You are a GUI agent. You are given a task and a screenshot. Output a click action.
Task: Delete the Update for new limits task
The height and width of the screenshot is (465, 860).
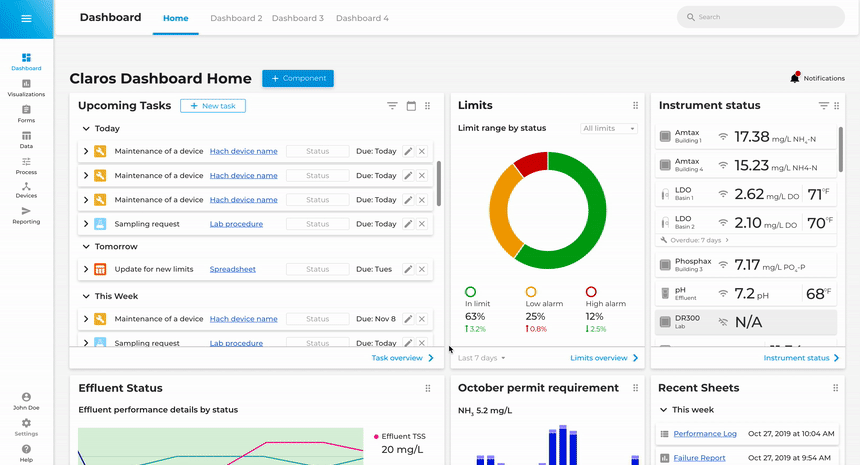(x=422, y=269)
